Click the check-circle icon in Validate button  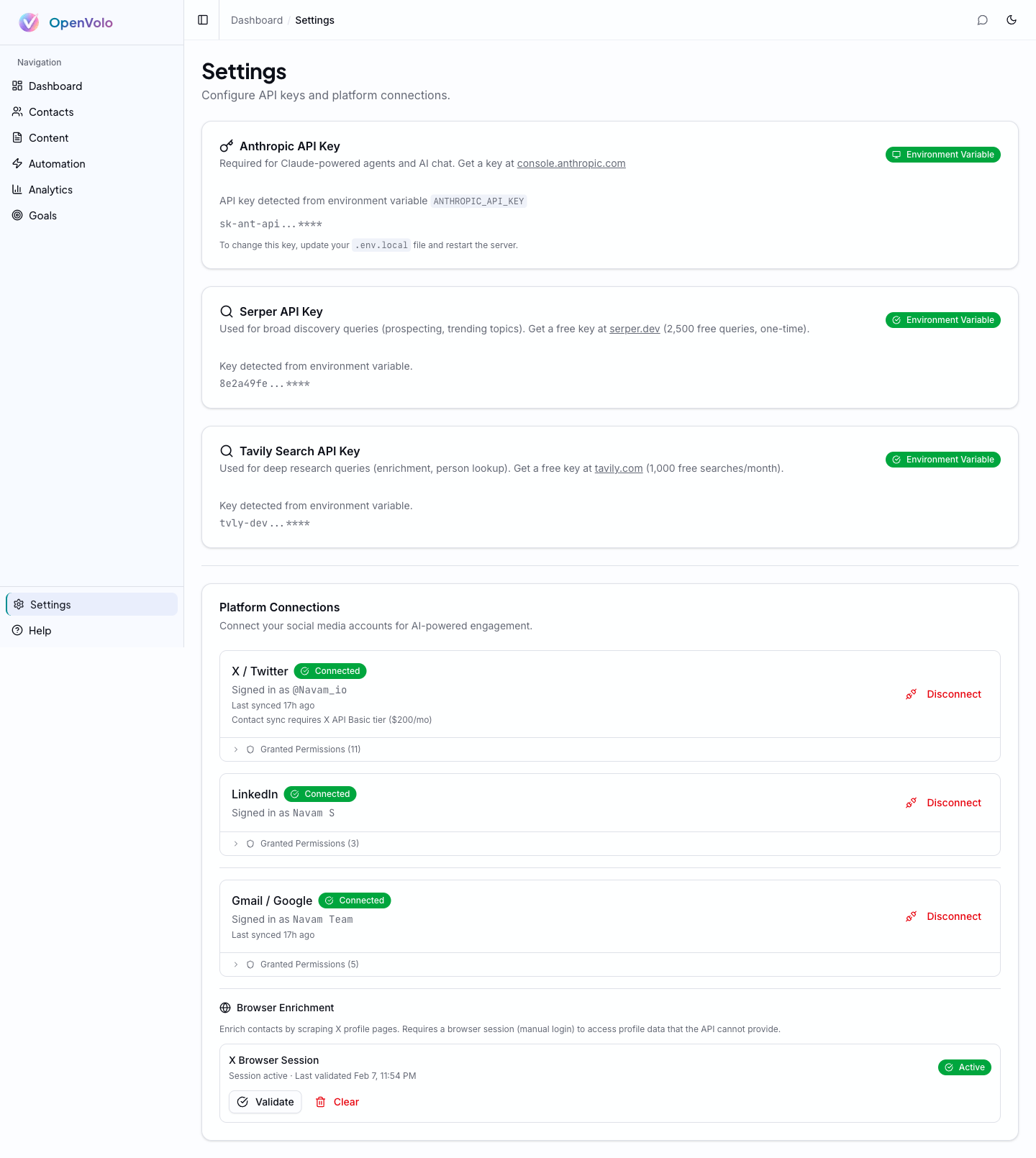tap(242, 1102)
